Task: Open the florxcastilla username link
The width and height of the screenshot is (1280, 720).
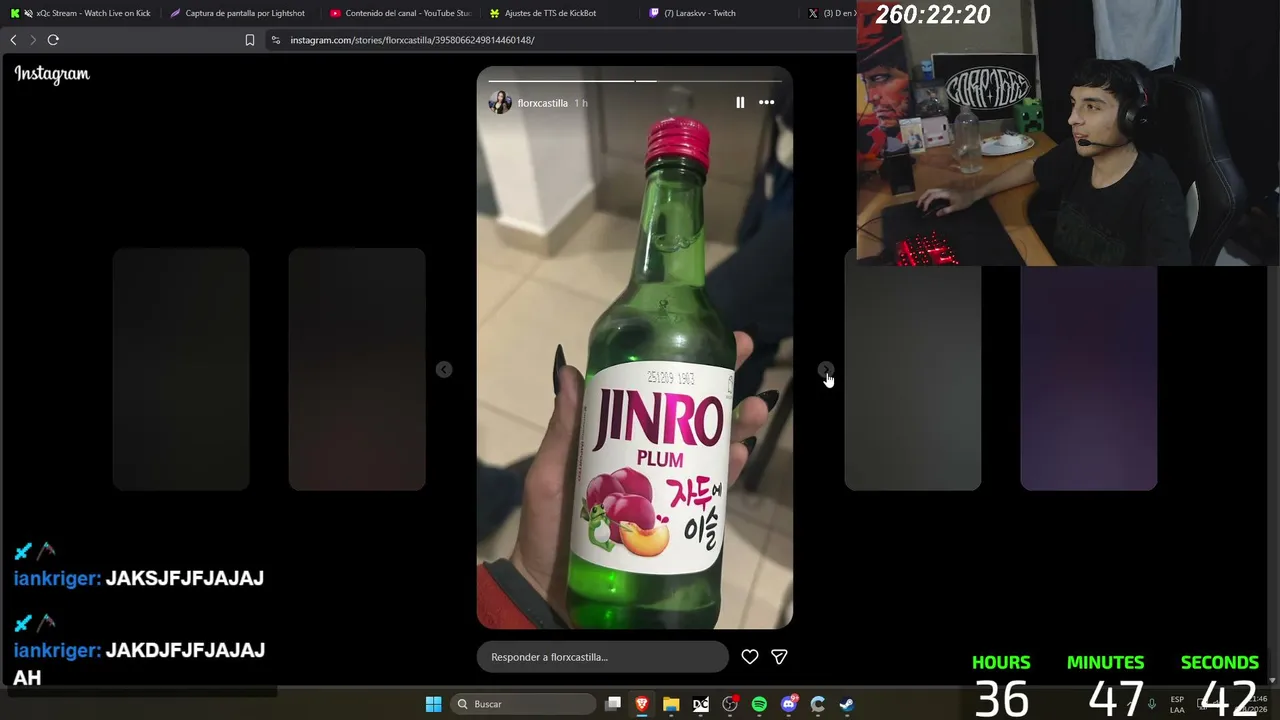Action: coord(543,103)
